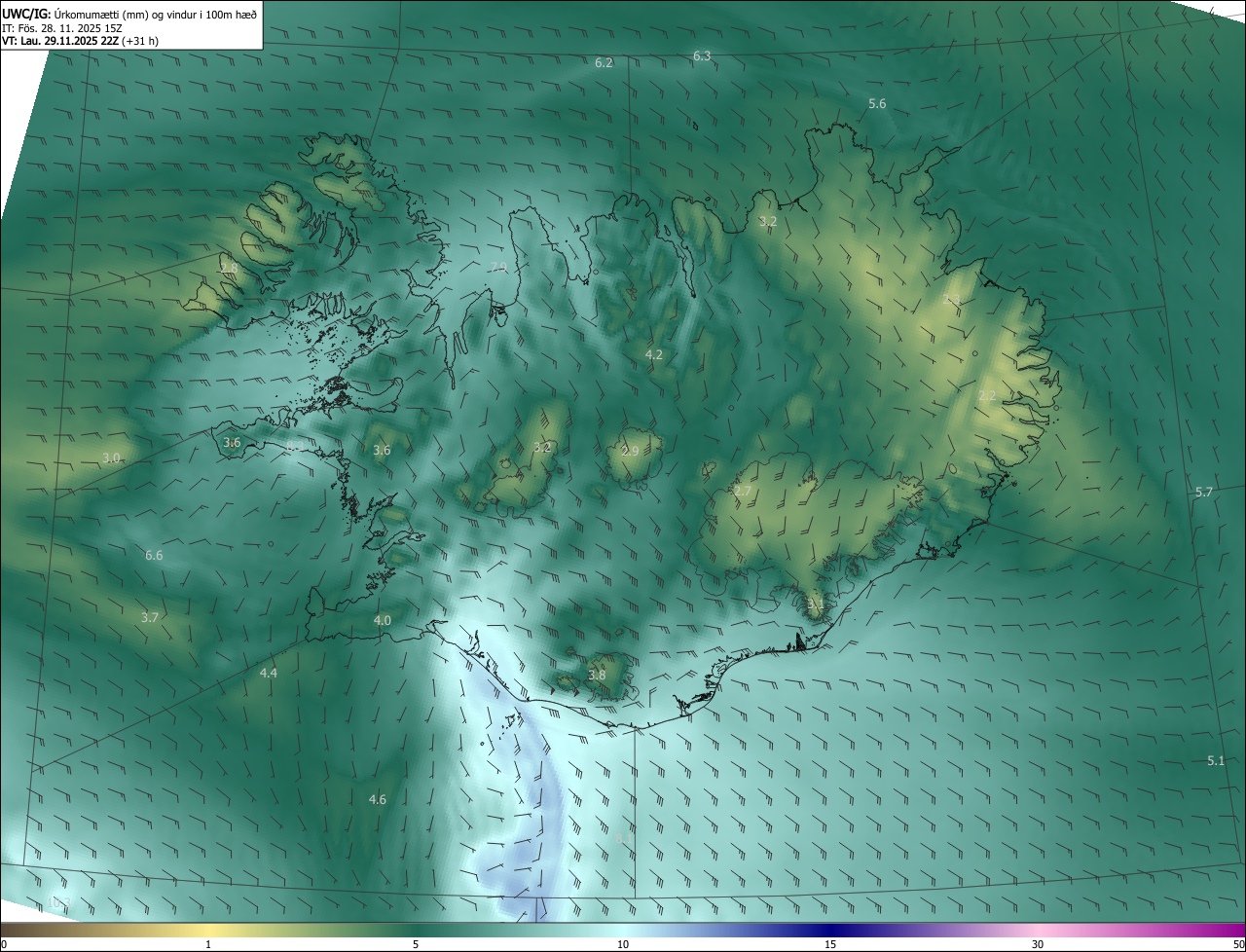
Task: Click the 4.2 value label
Action: click(654, 355)
